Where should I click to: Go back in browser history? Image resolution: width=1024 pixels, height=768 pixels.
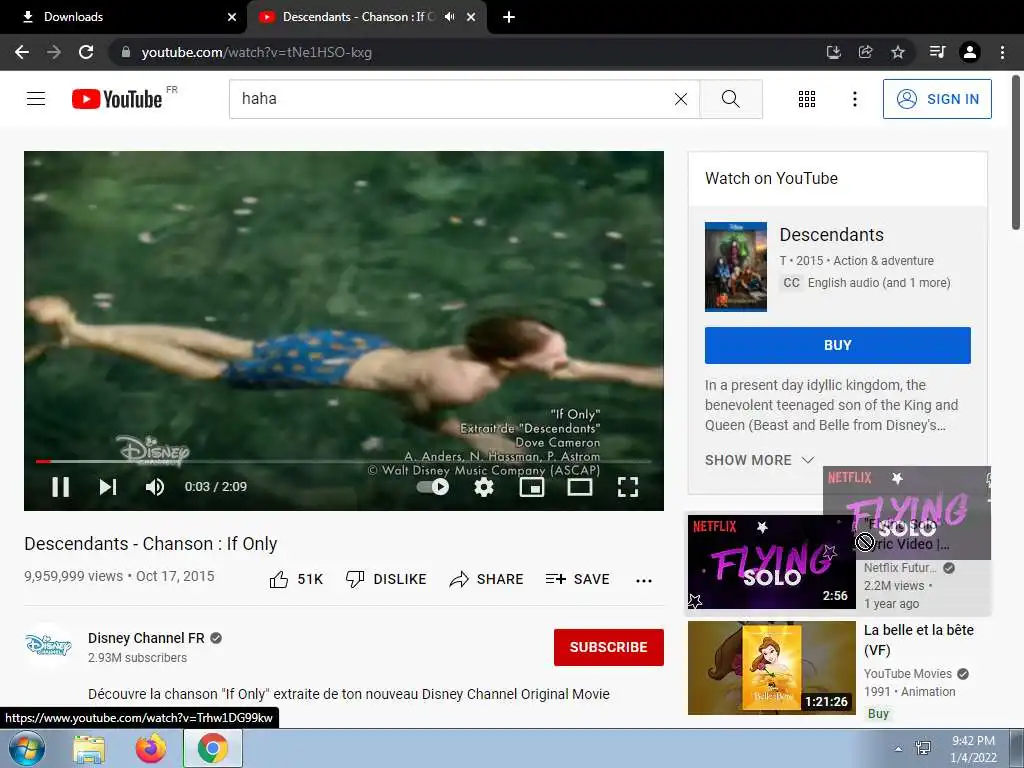22,52
